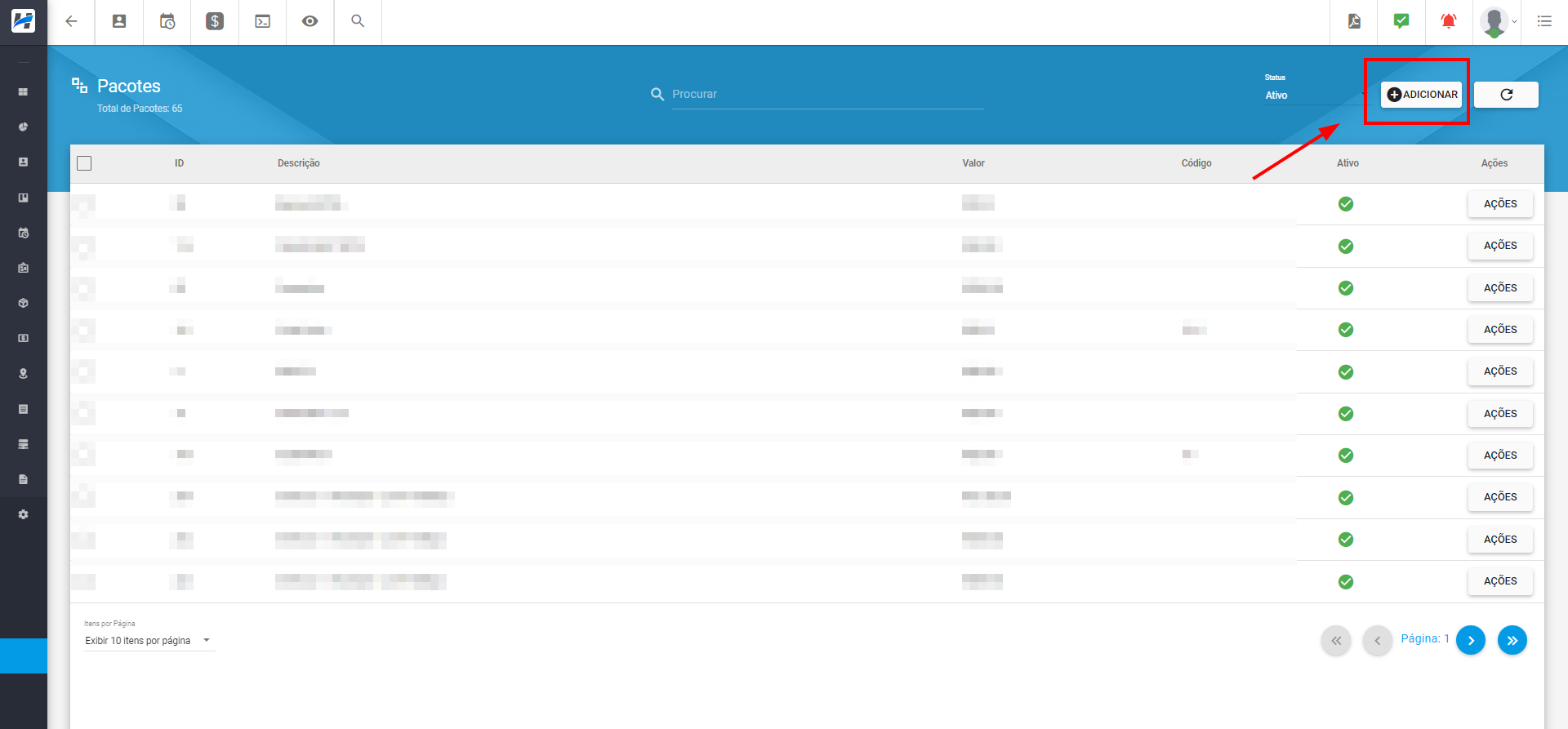This screenshot has height=729, width=1568.
Task: Click the Procurar search field
Action: pos(827,94)
